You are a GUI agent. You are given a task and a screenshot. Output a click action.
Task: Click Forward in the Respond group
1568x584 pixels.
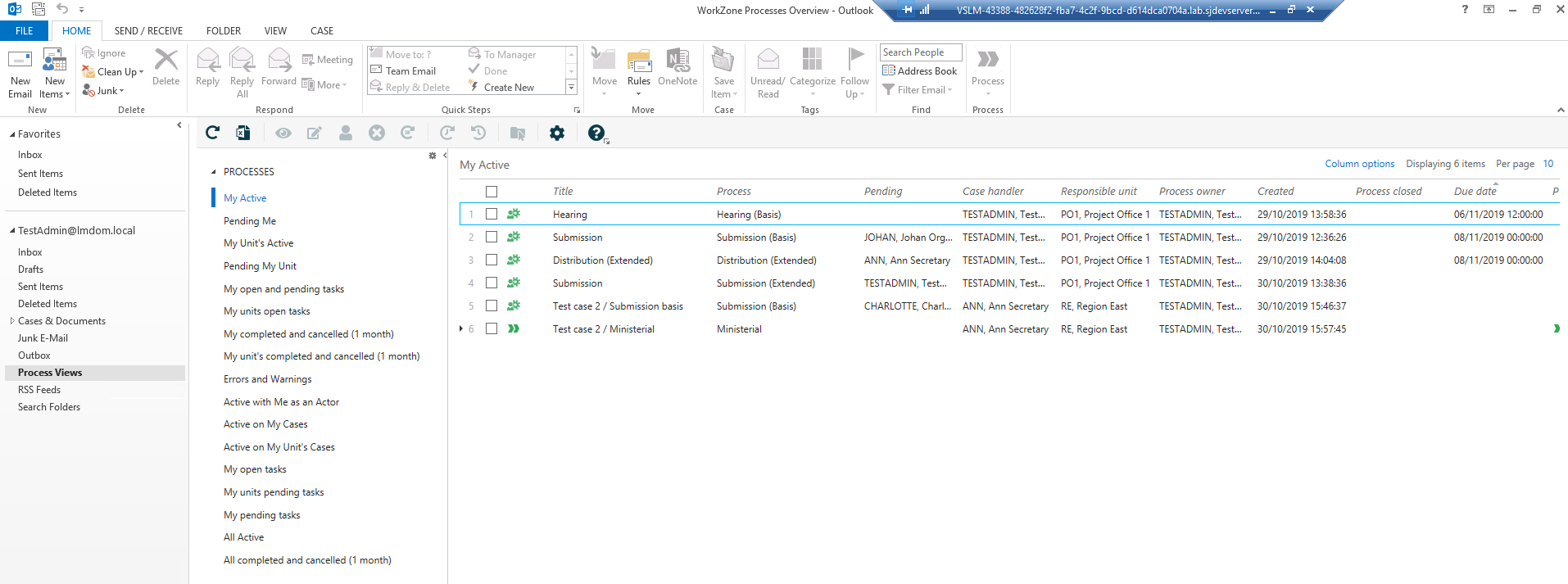tap(279, 67)
